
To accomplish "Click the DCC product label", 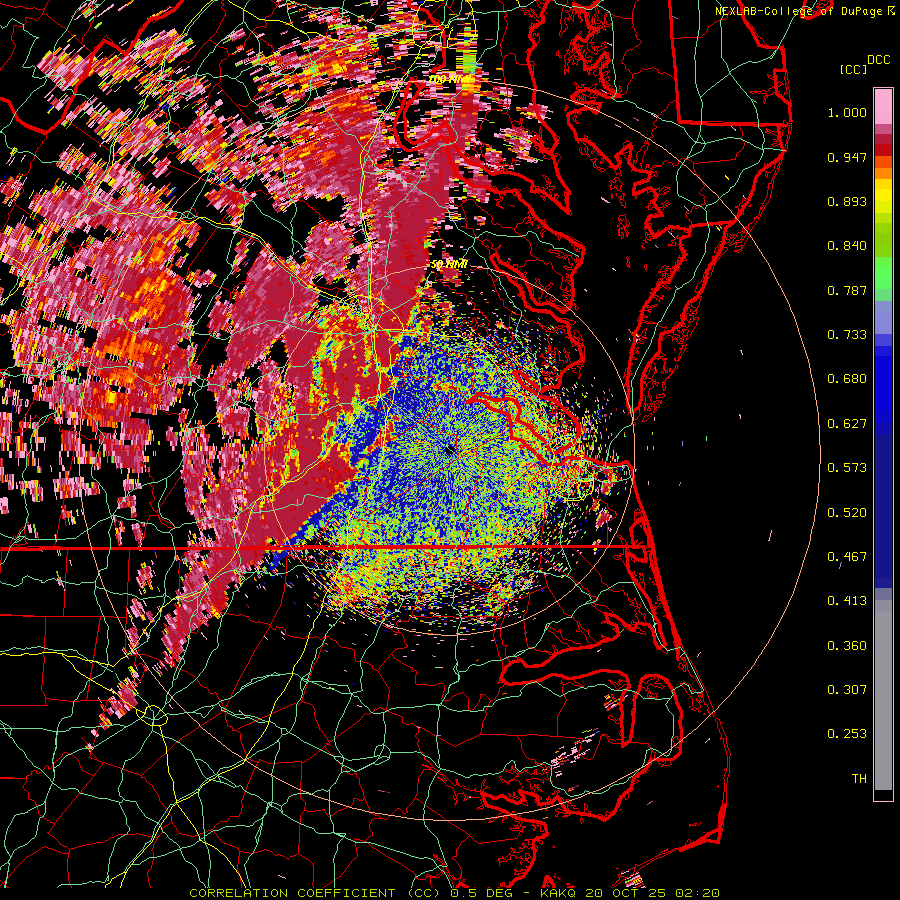I will (x=878, y=60).
